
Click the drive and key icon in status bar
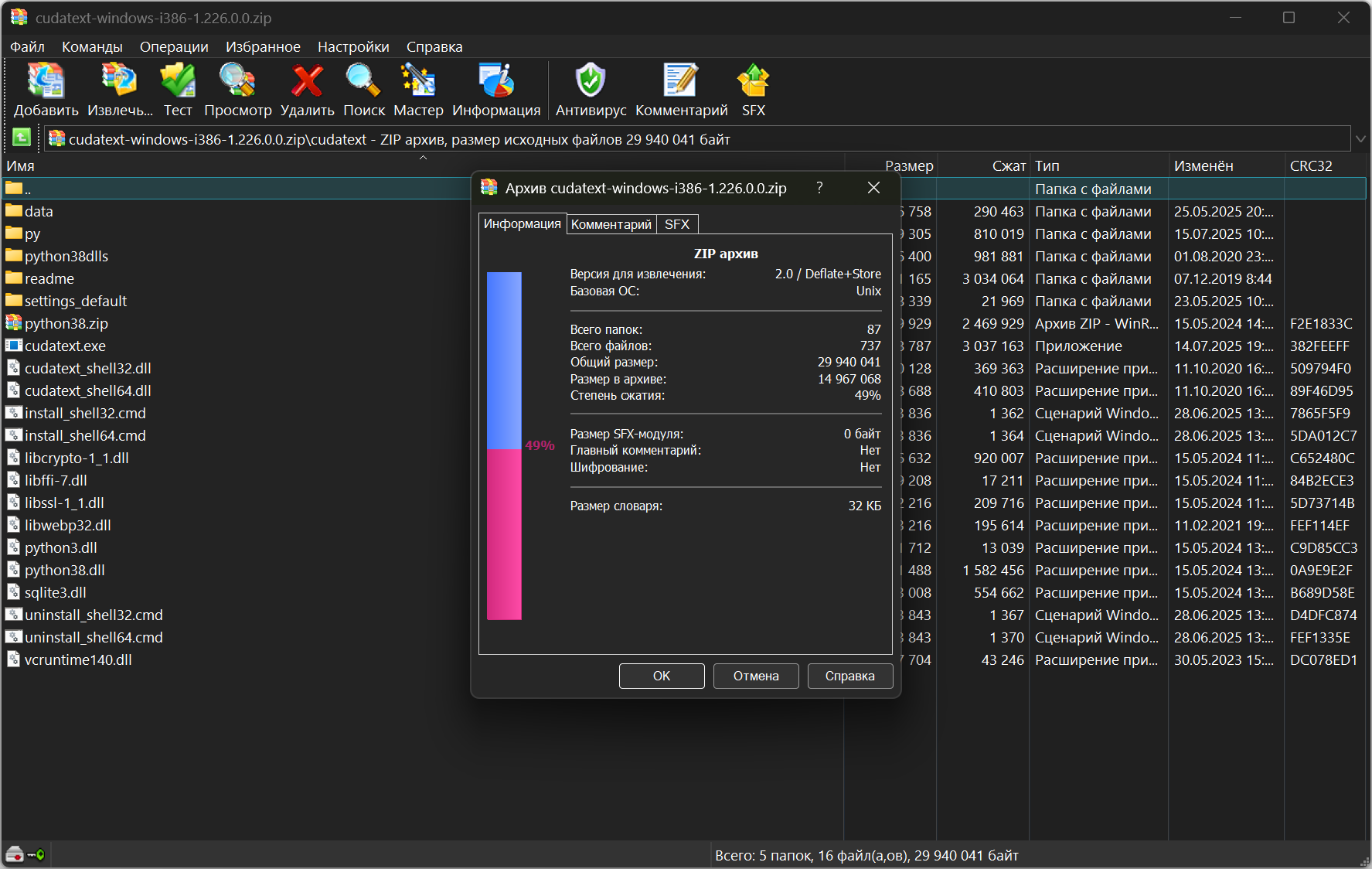point(25,854)
